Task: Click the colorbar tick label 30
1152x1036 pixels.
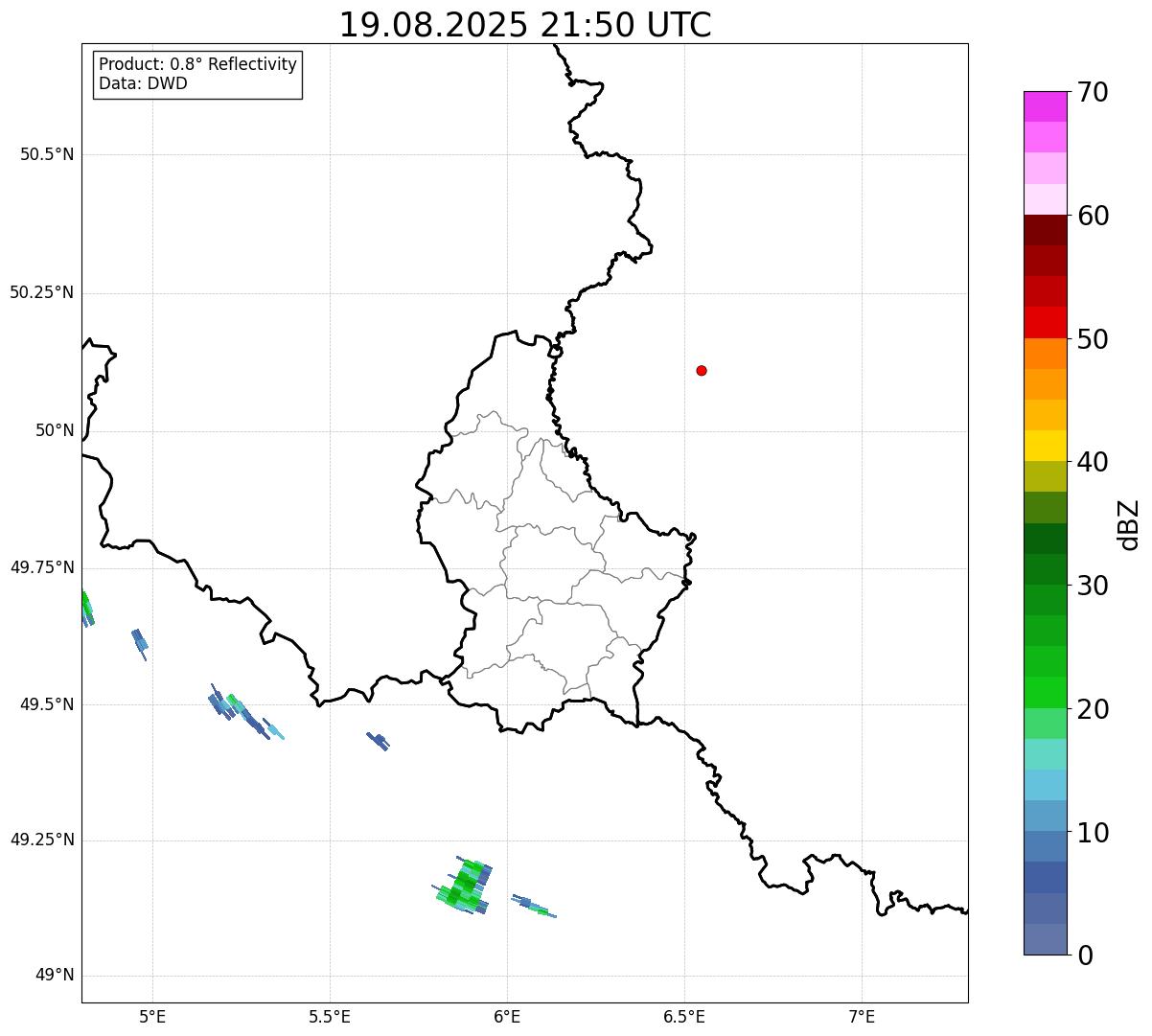Action: (x=1093, y=586)
